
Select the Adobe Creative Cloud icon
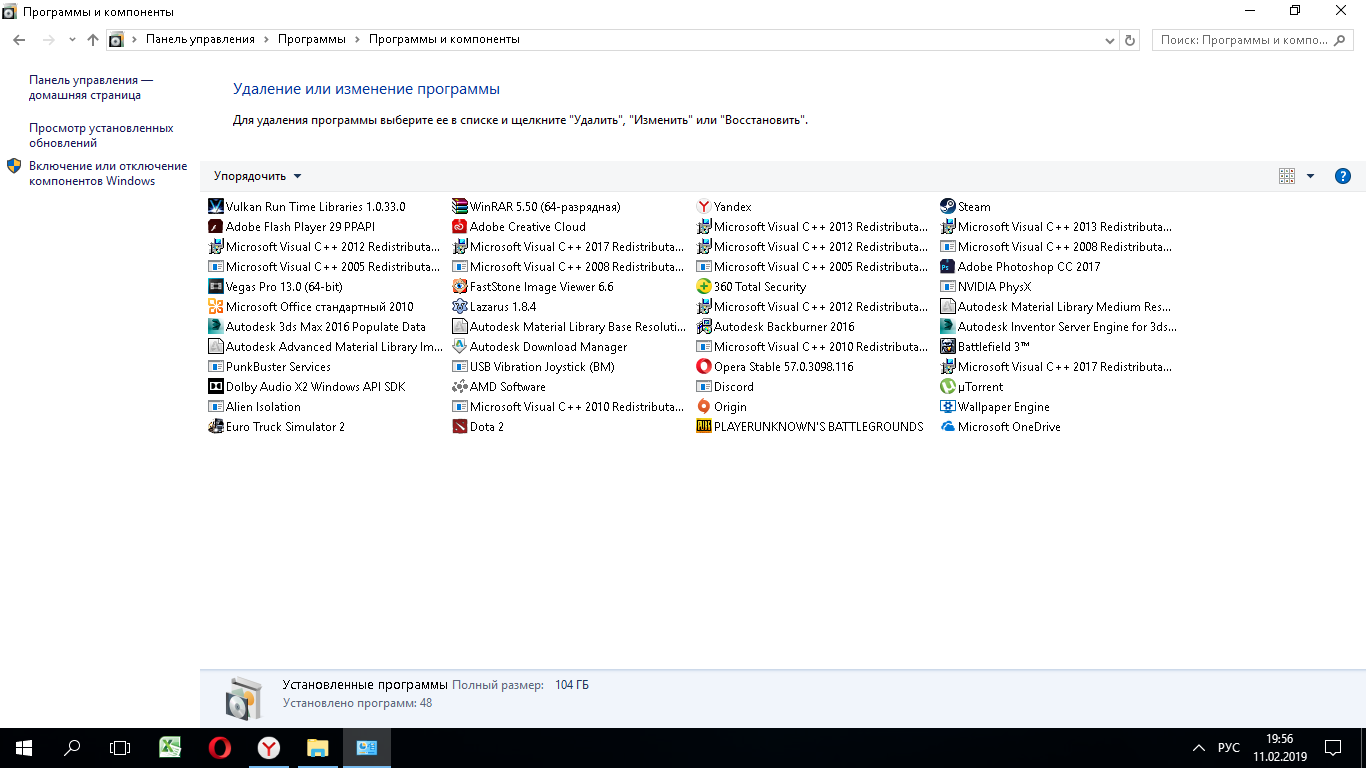pos(460,227)
